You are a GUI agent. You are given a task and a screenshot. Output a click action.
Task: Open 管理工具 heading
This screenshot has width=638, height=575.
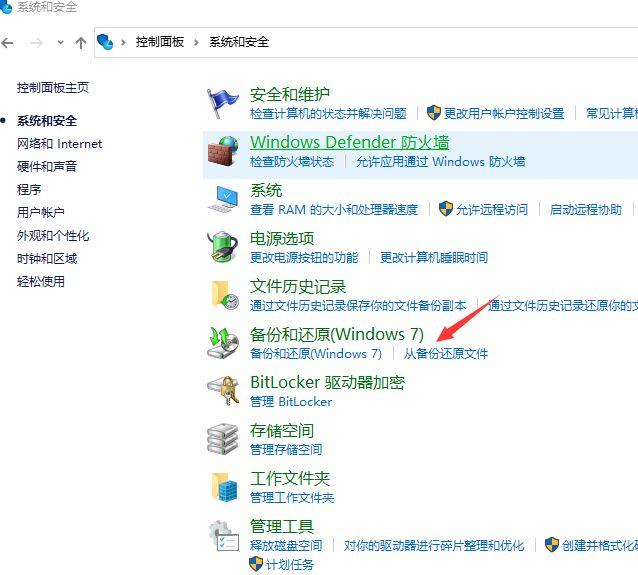pyautogui.click(x=282, y=527)
